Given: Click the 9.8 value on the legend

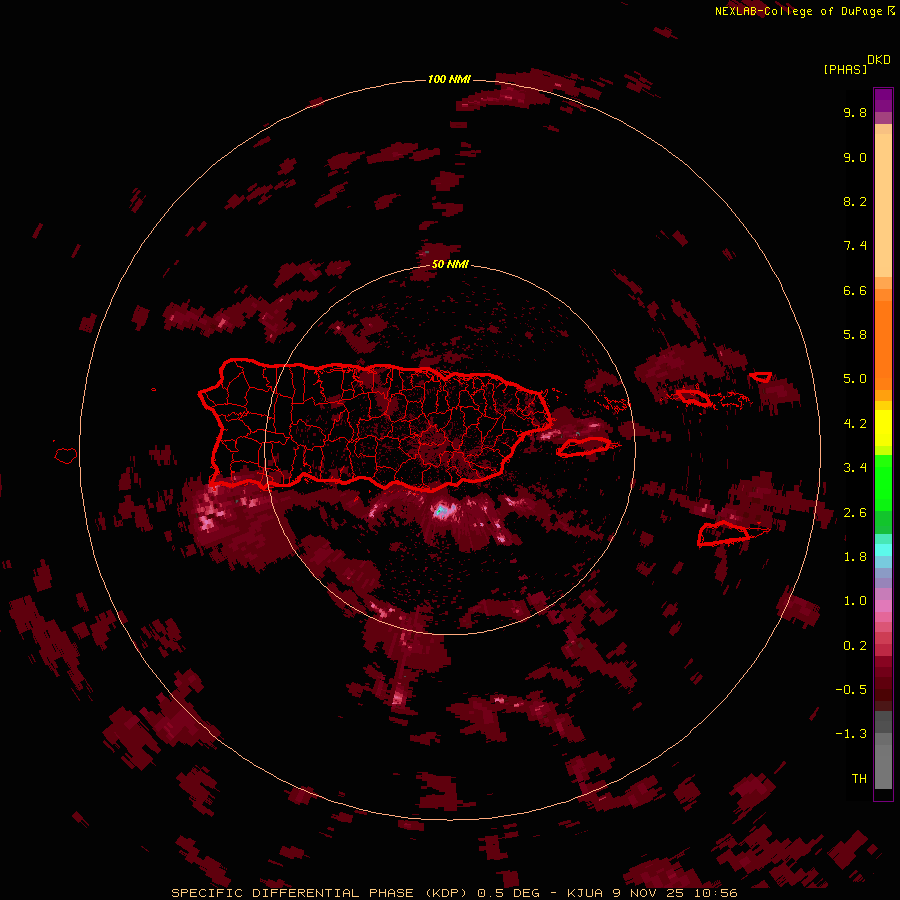Looking at the screenshot, I should 855,112.
